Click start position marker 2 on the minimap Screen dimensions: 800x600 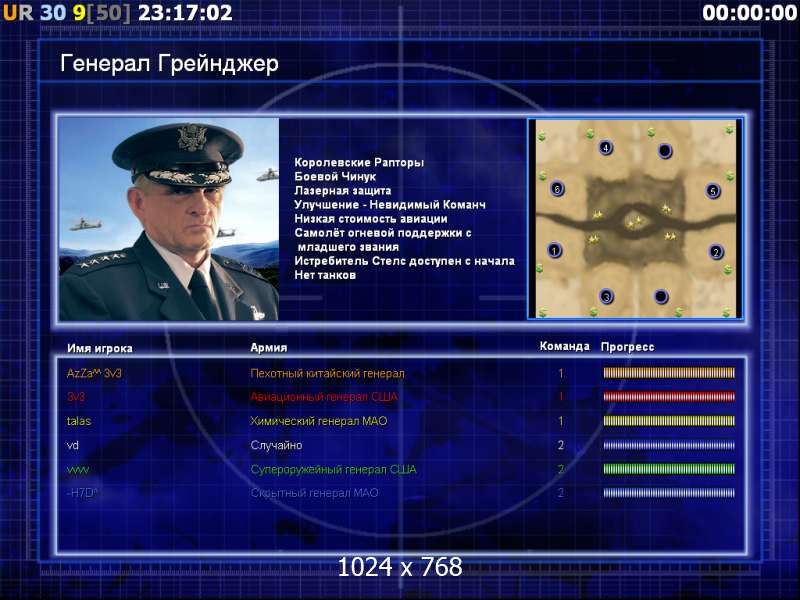[x=716, y=252]
